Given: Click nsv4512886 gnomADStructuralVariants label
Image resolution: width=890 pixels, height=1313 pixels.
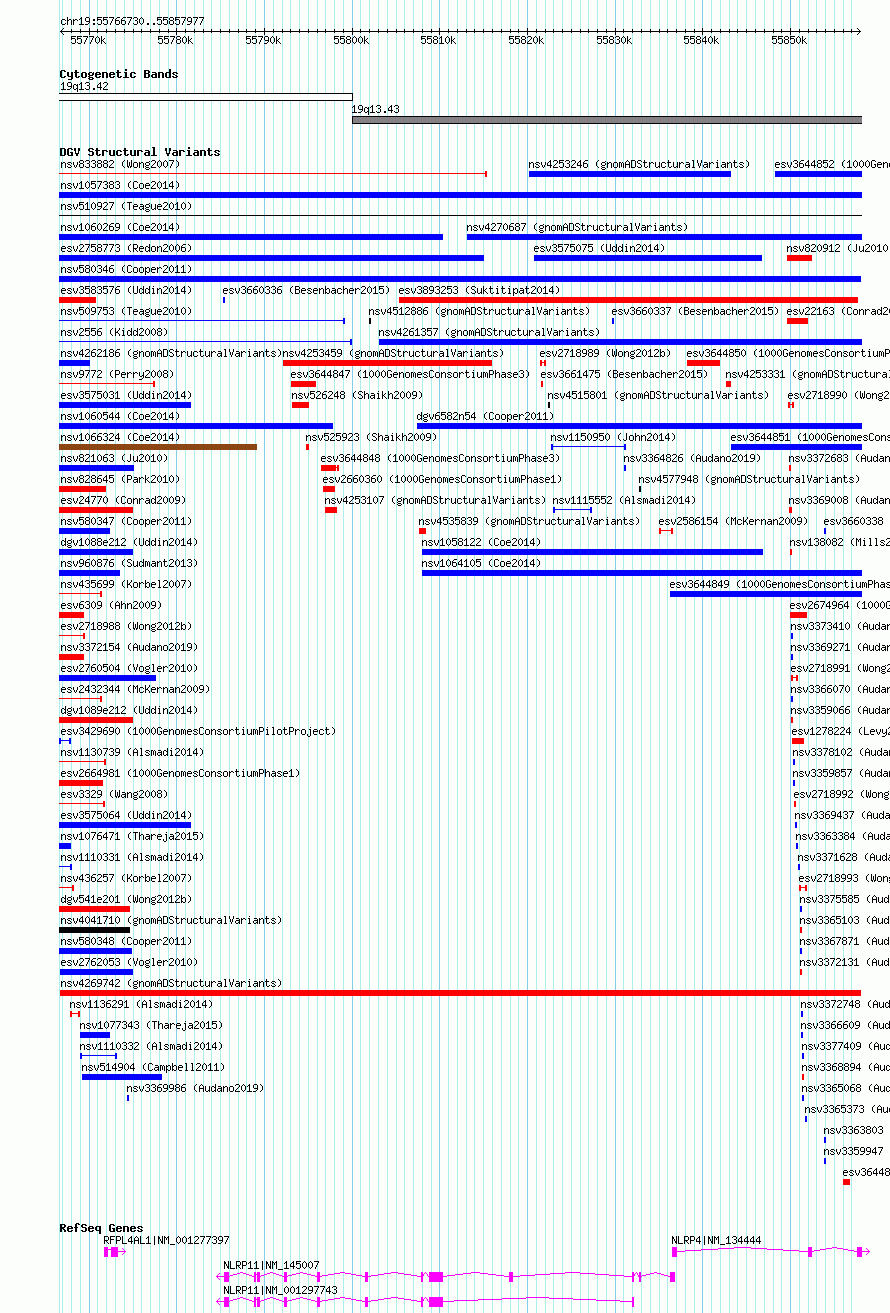Looking at the screenshot, I should [479, 311].
